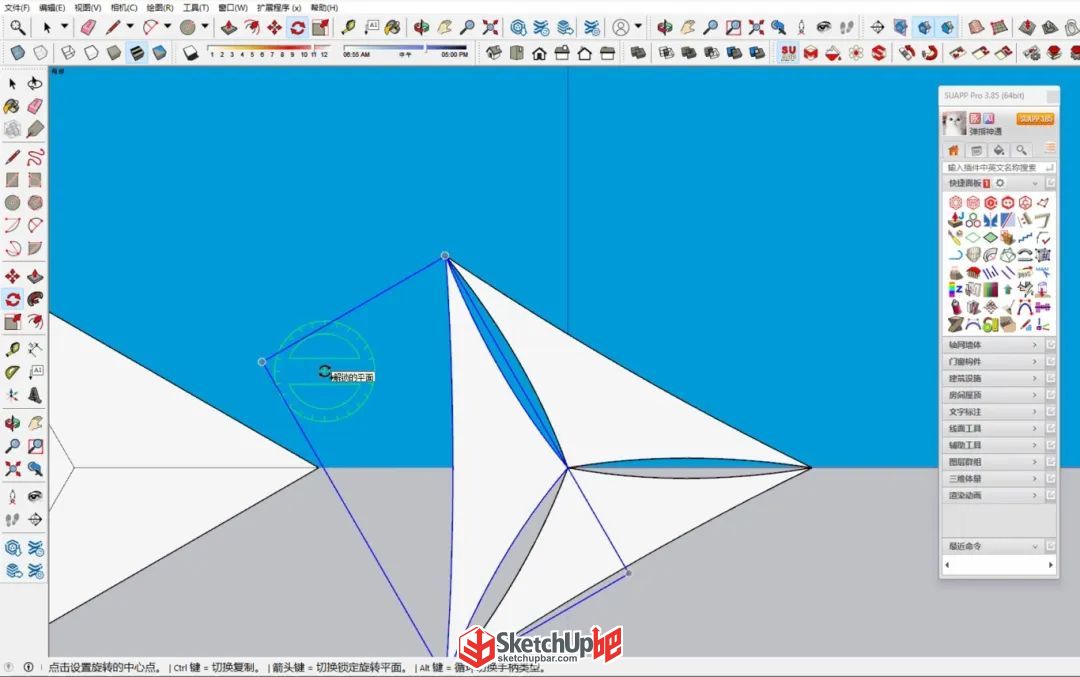The image size is (1080, 677).
Task: Choose the Freehand tool in left toolbar
Action: pyautogui.click(x=35, y=157)
